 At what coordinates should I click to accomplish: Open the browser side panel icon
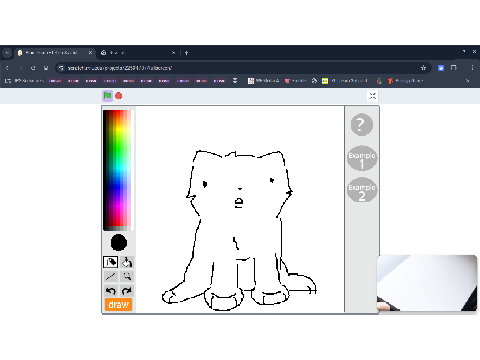pyautogui.click(x=454, y=68)
